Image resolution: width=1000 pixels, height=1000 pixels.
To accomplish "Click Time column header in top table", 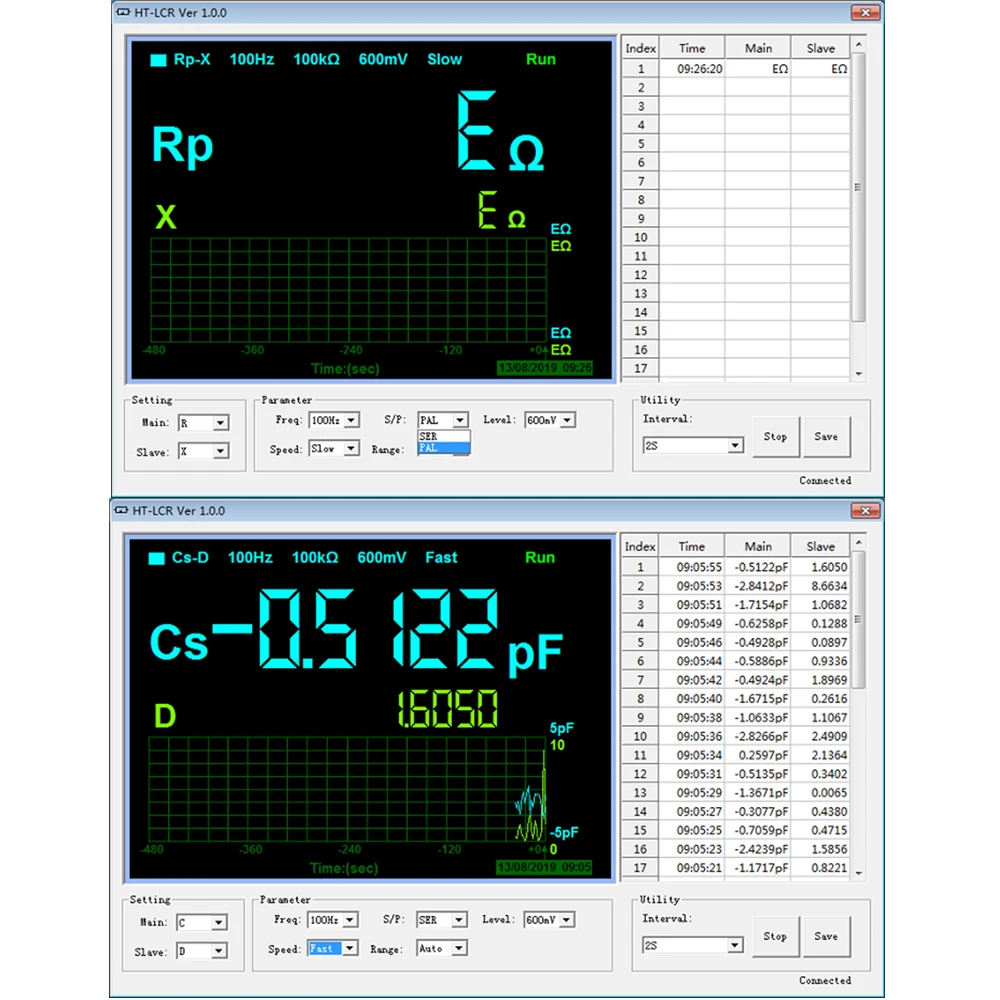I will pyautogui.click(x=692, y=48).
